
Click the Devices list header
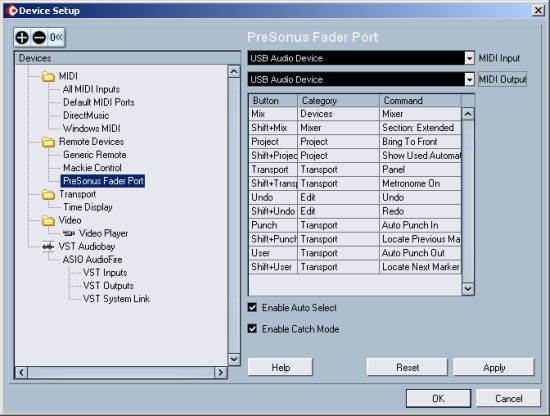[128, 58]
